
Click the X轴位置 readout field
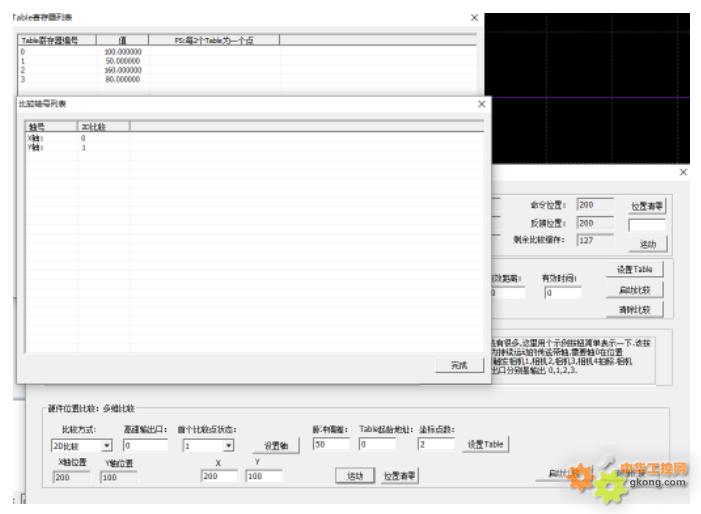click(x=71, y=477)
